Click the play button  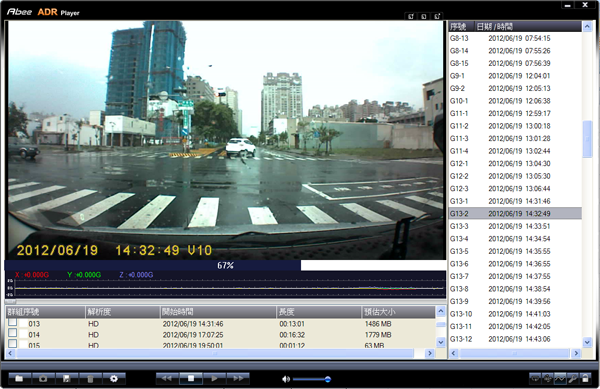[214, 379]
